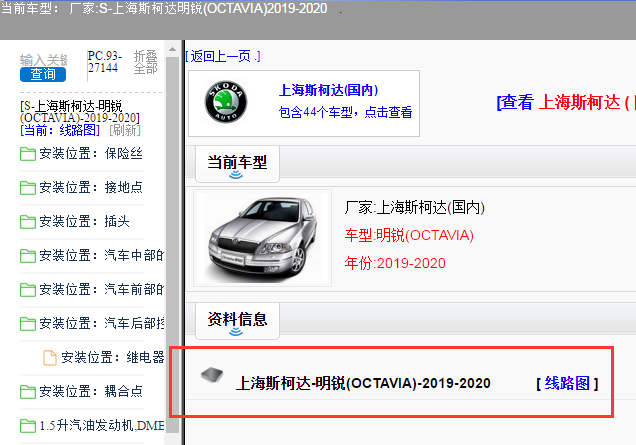Click the 厂家:上海斯柯达(国内) text
The image size is (636, 445).
coord(415,207)
